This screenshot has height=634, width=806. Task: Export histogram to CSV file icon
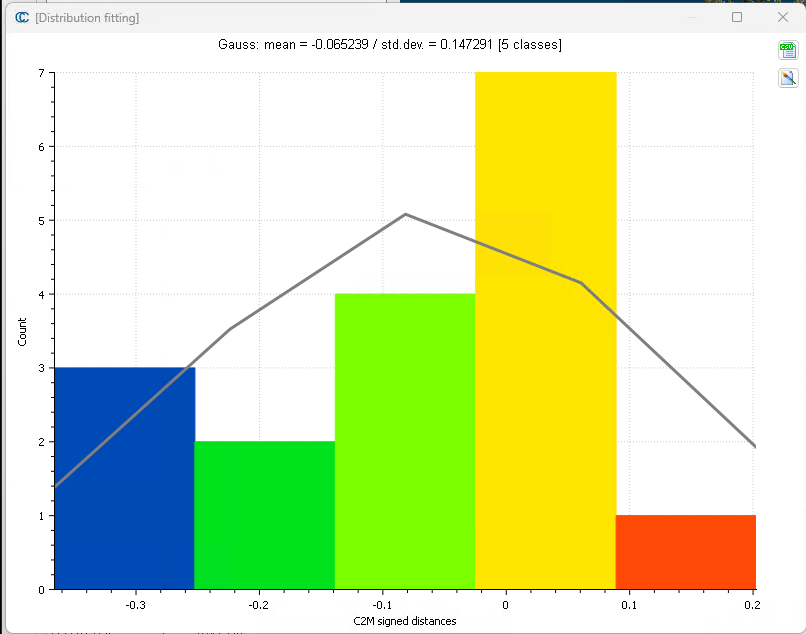(x=788, y=50)
